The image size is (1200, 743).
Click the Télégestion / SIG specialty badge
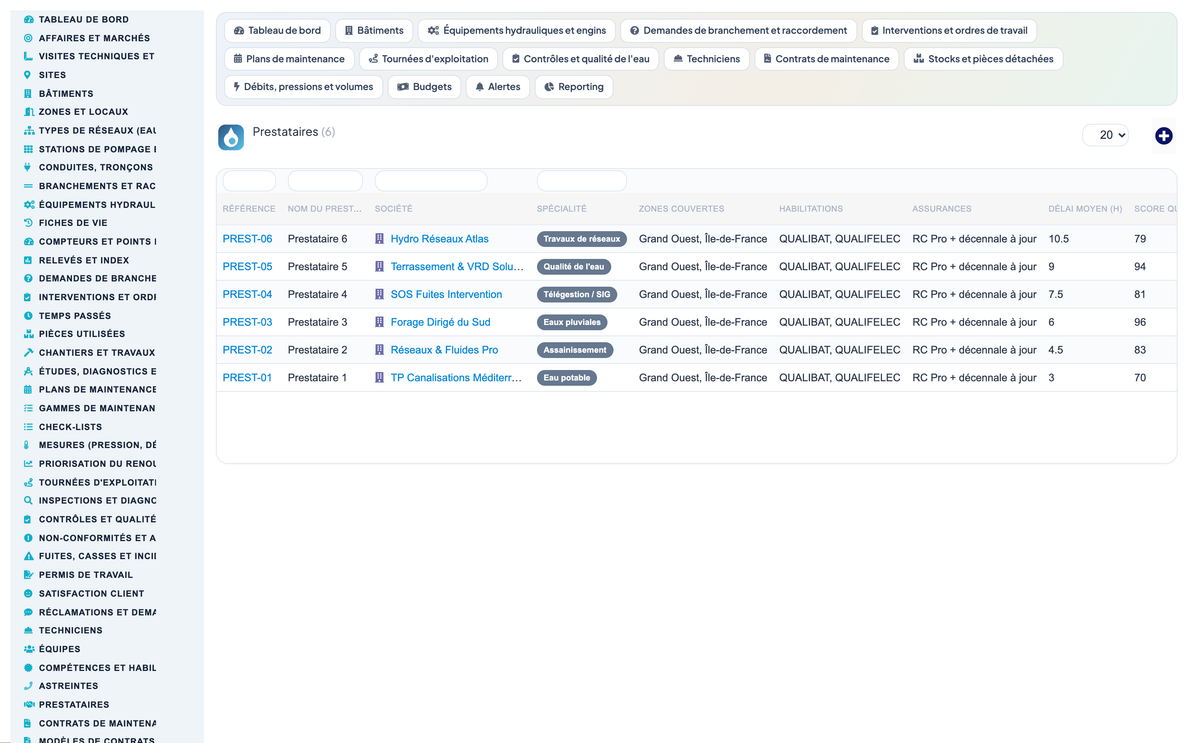click(577, 295)
